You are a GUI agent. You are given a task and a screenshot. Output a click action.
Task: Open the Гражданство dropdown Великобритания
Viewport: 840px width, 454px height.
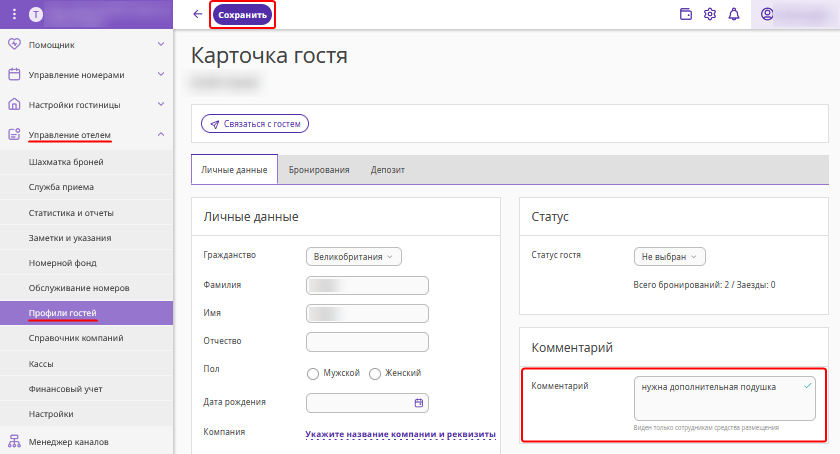(x=353, y=256)
